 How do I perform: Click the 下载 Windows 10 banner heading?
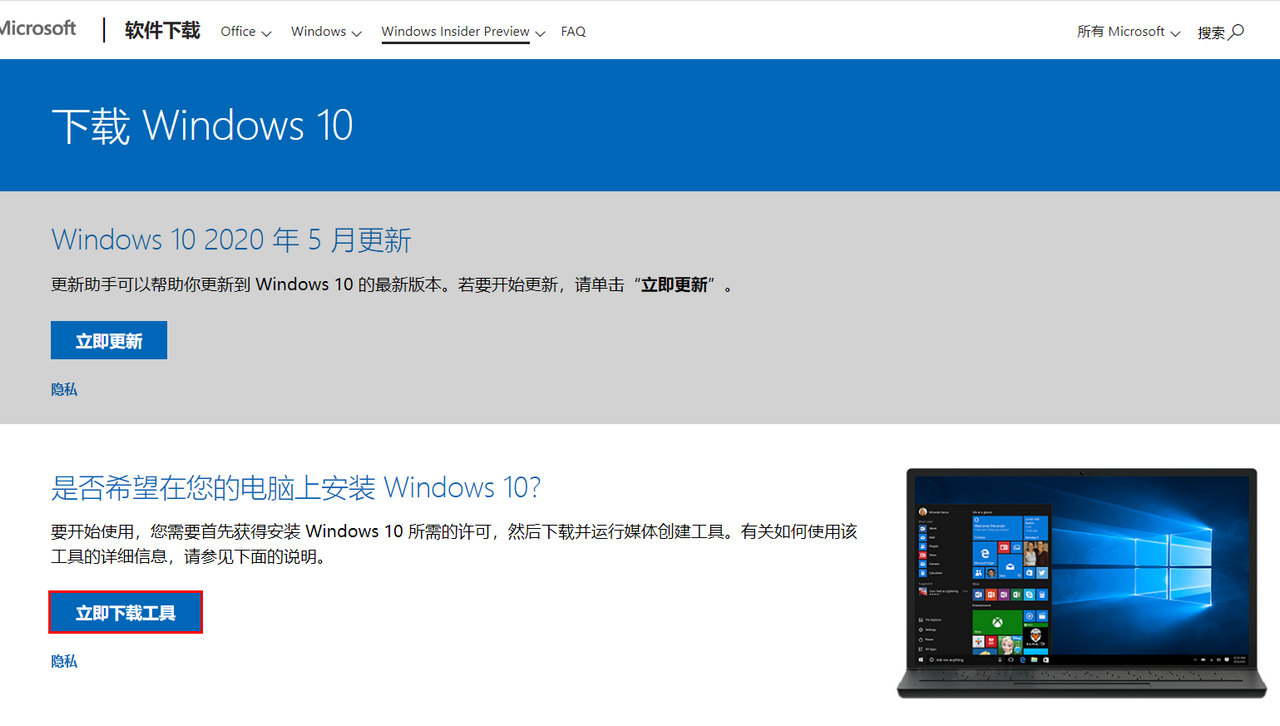click(x=201, y=125)
